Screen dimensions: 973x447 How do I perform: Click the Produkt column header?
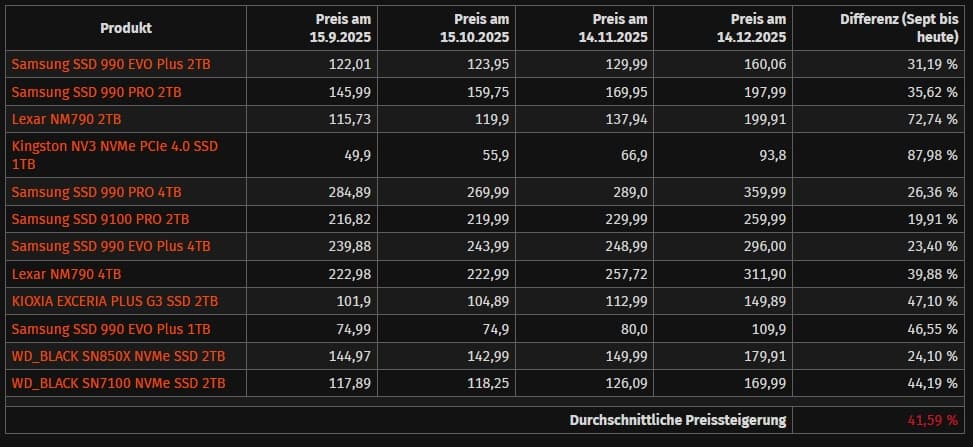pyautogui.click(x=125, y=28)
